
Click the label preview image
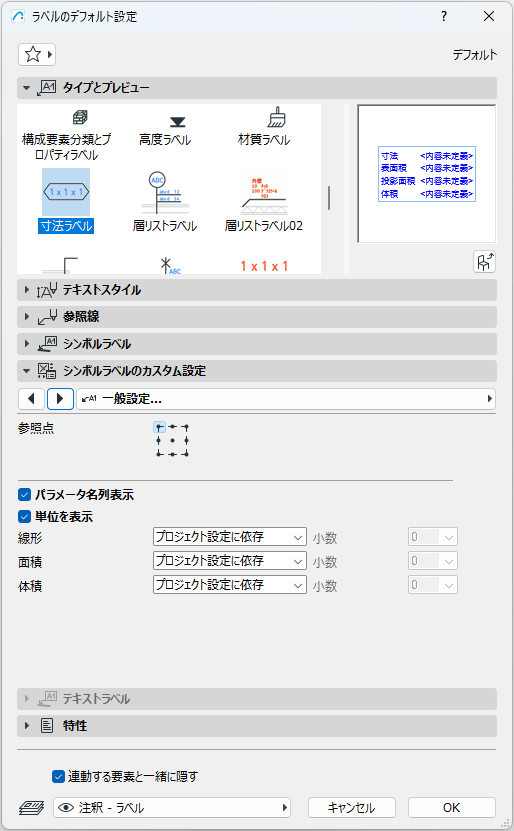tap(427, 174)
